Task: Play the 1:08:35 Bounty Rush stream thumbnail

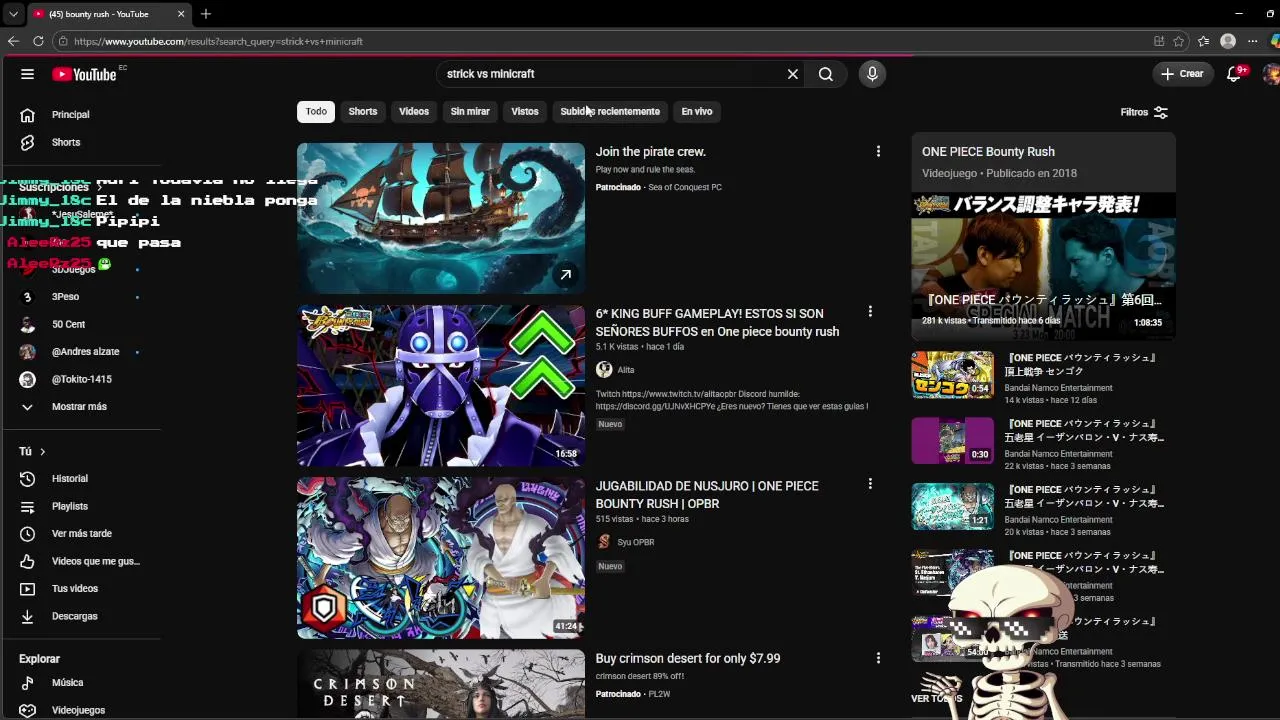Action: 1043,266
